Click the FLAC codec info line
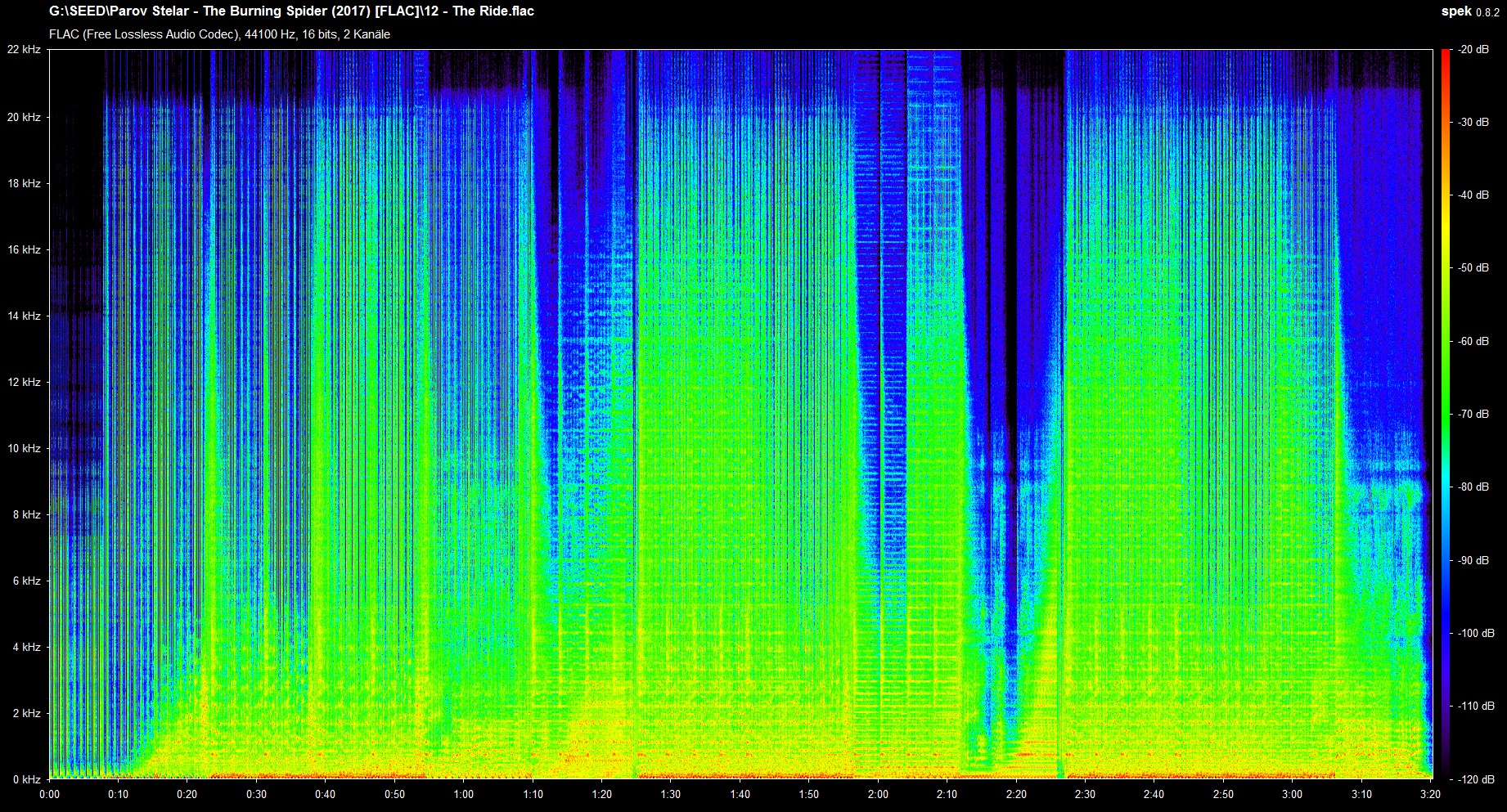 tap(219, 34)
